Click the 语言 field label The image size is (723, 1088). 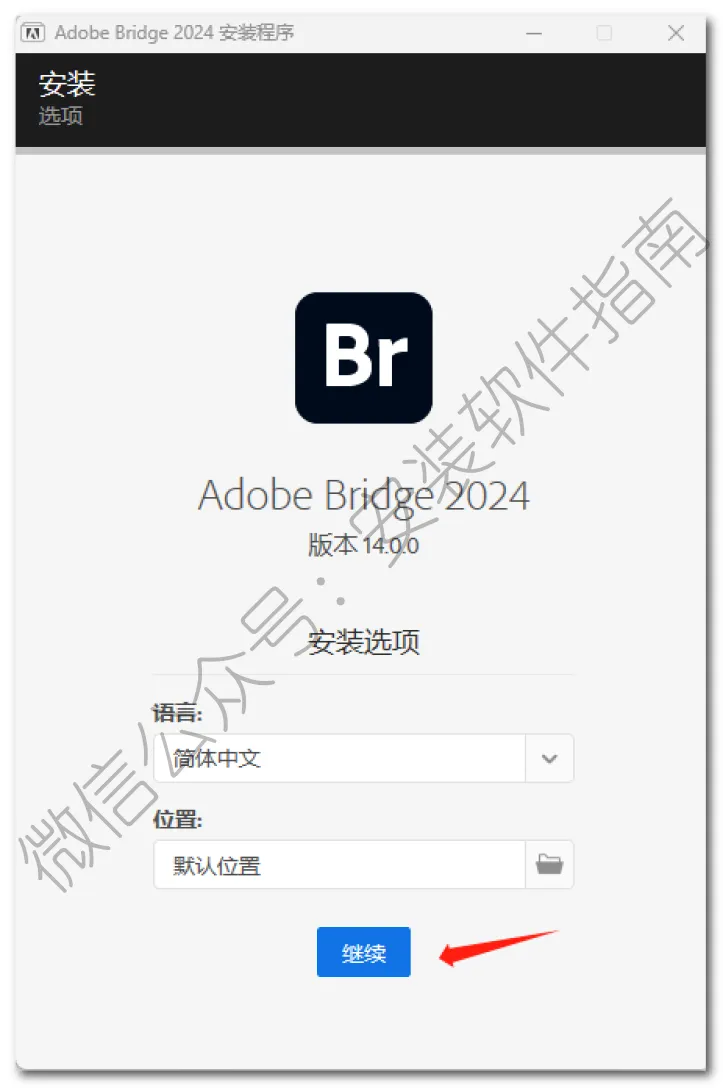(x=178, y=713)
